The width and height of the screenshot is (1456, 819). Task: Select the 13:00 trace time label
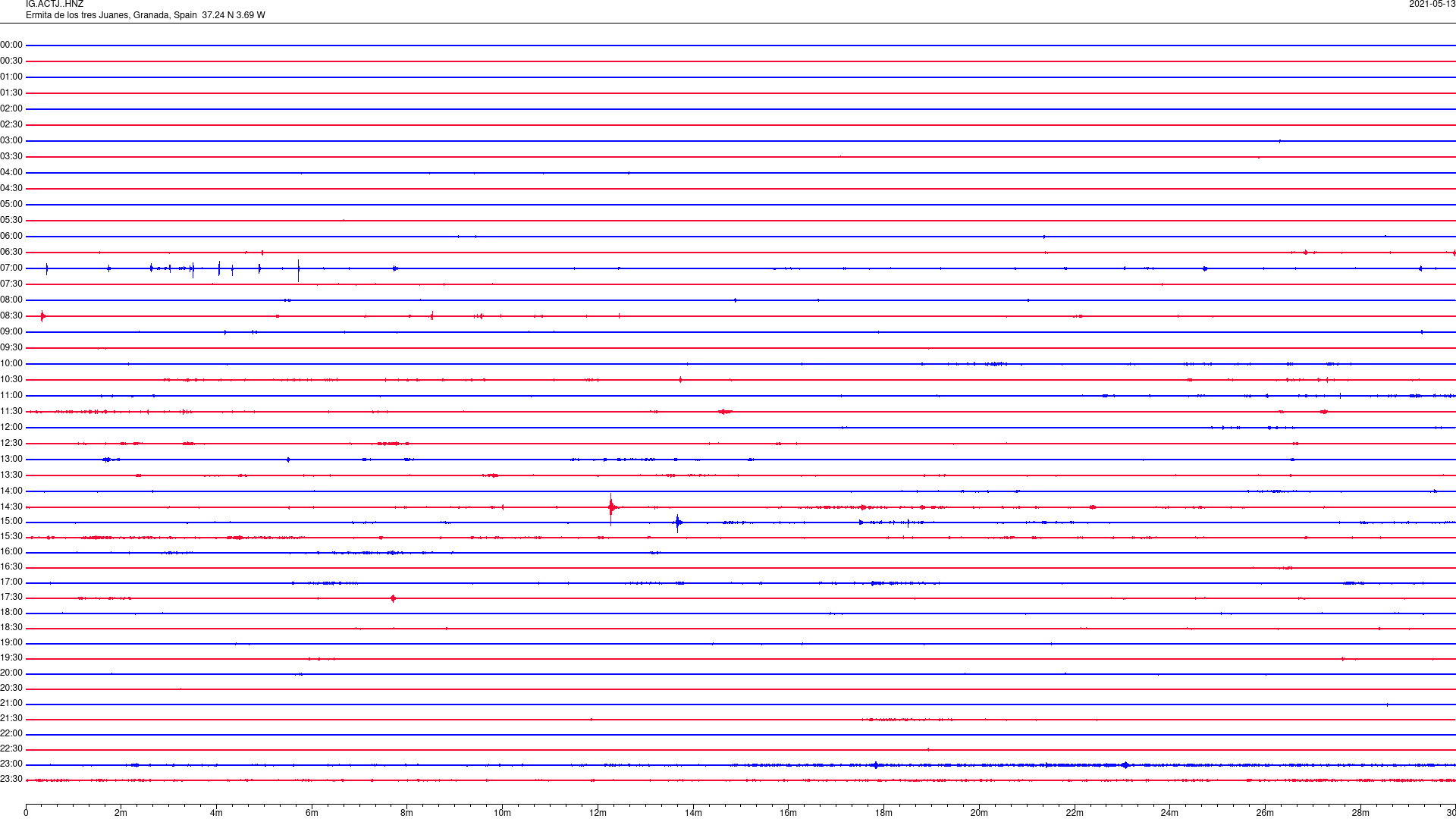click(x=11, y=460)
